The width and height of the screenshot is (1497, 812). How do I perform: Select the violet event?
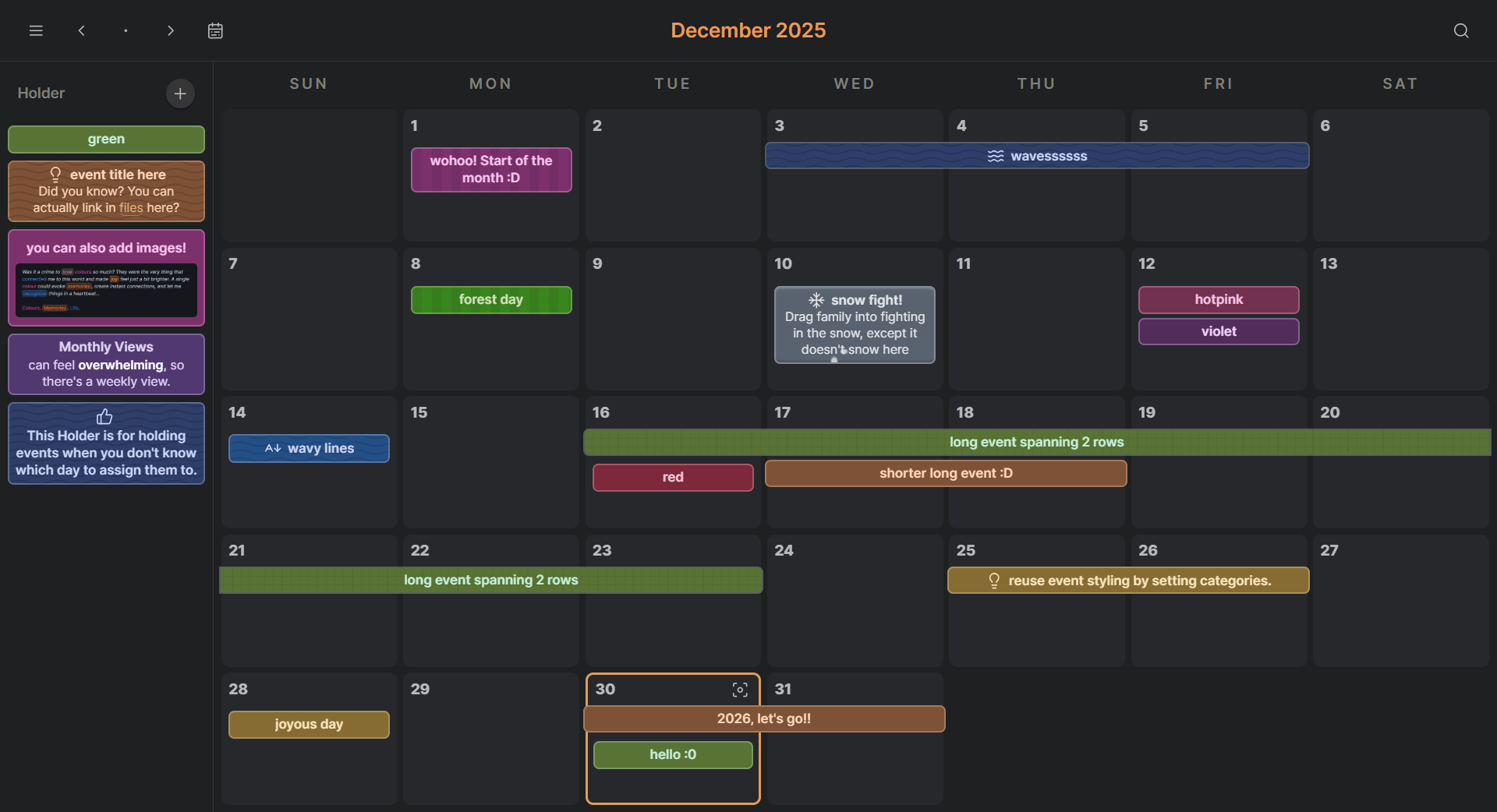pyautogui.click(x=1219, y=332)
